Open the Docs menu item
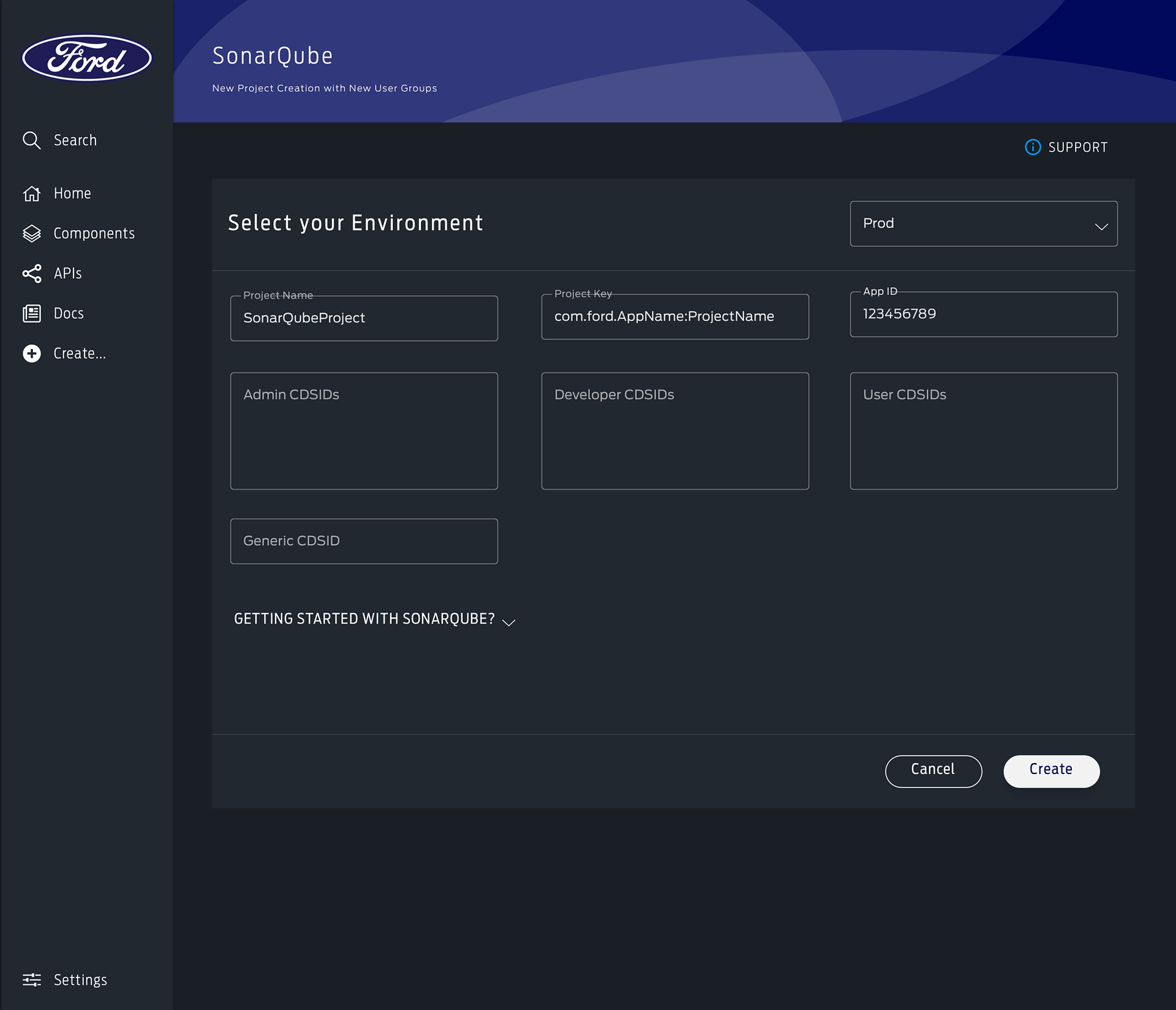 (69, 314)
